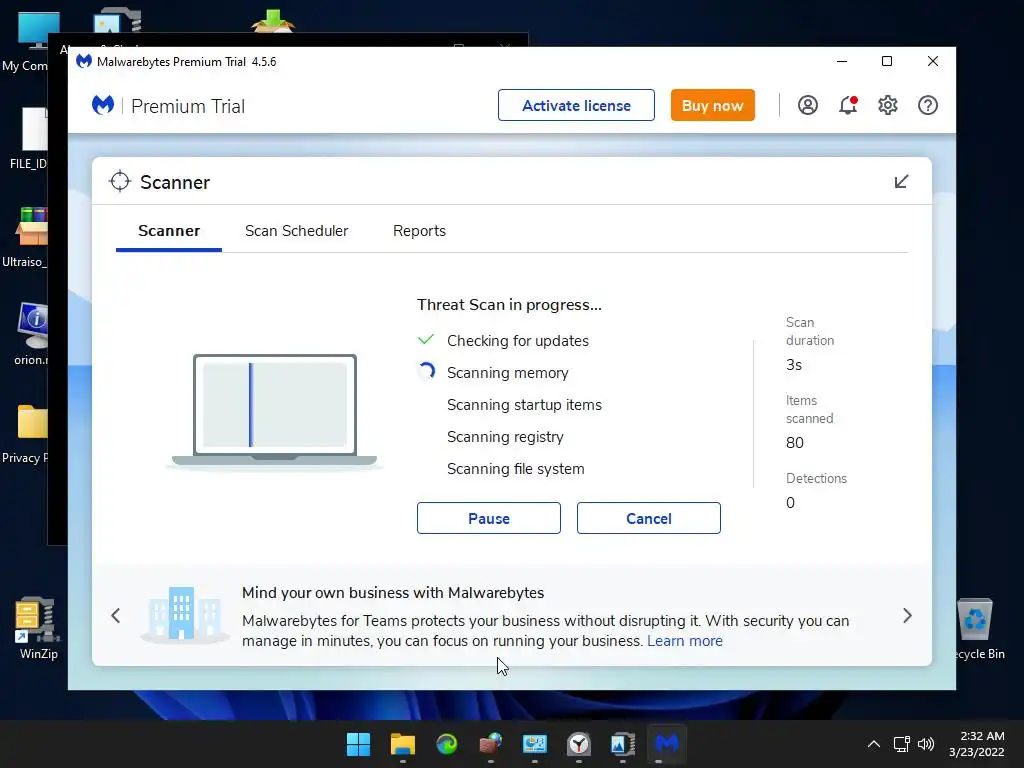The height and width of the screenshot is (768, 1024).
Task: Open the clock app on the taskbar
Action: pos(579,744)
